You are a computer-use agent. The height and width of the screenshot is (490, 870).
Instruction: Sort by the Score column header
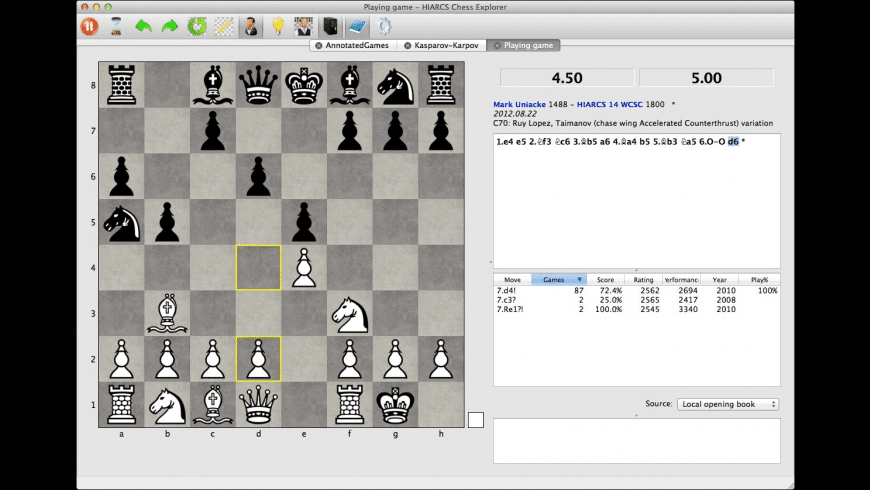tap(605, 280)
